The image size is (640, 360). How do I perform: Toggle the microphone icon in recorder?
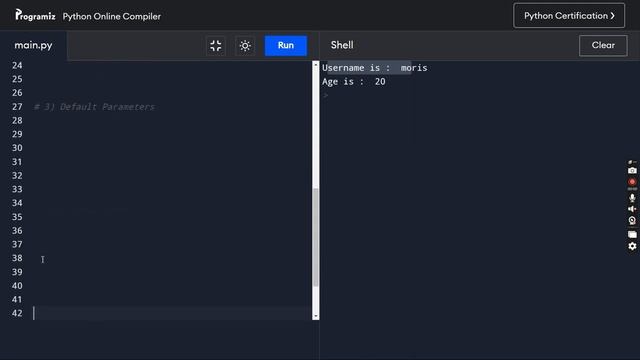pyautogui.click(x=632, y=198)
